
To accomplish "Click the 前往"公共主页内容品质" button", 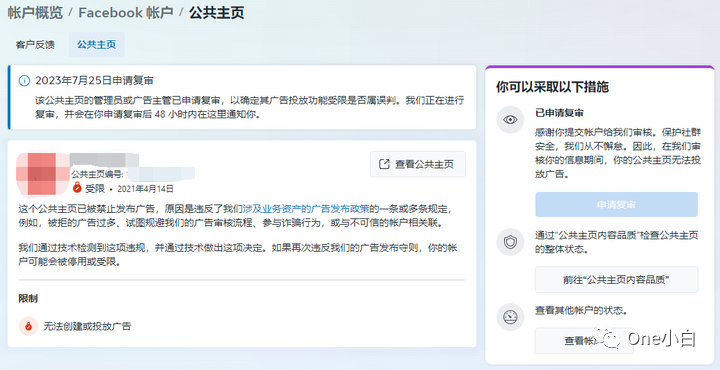I will click(x=616, y=280).
